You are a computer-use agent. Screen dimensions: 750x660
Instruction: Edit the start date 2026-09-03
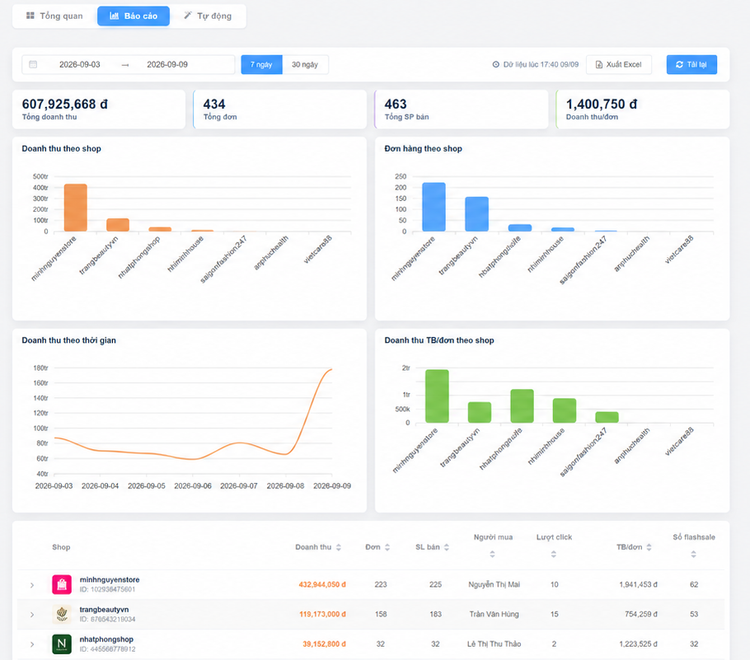point(80,65)
